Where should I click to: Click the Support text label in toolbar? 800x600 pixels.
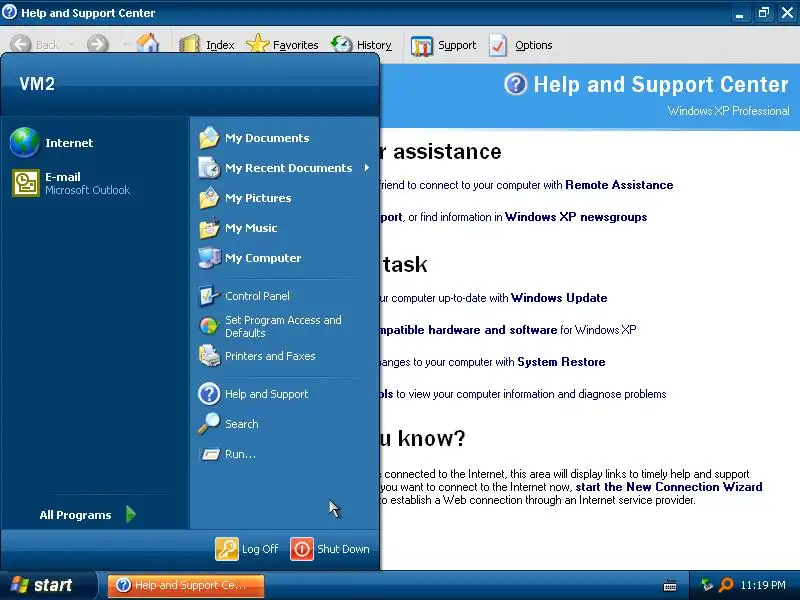[x=457, y=45]
